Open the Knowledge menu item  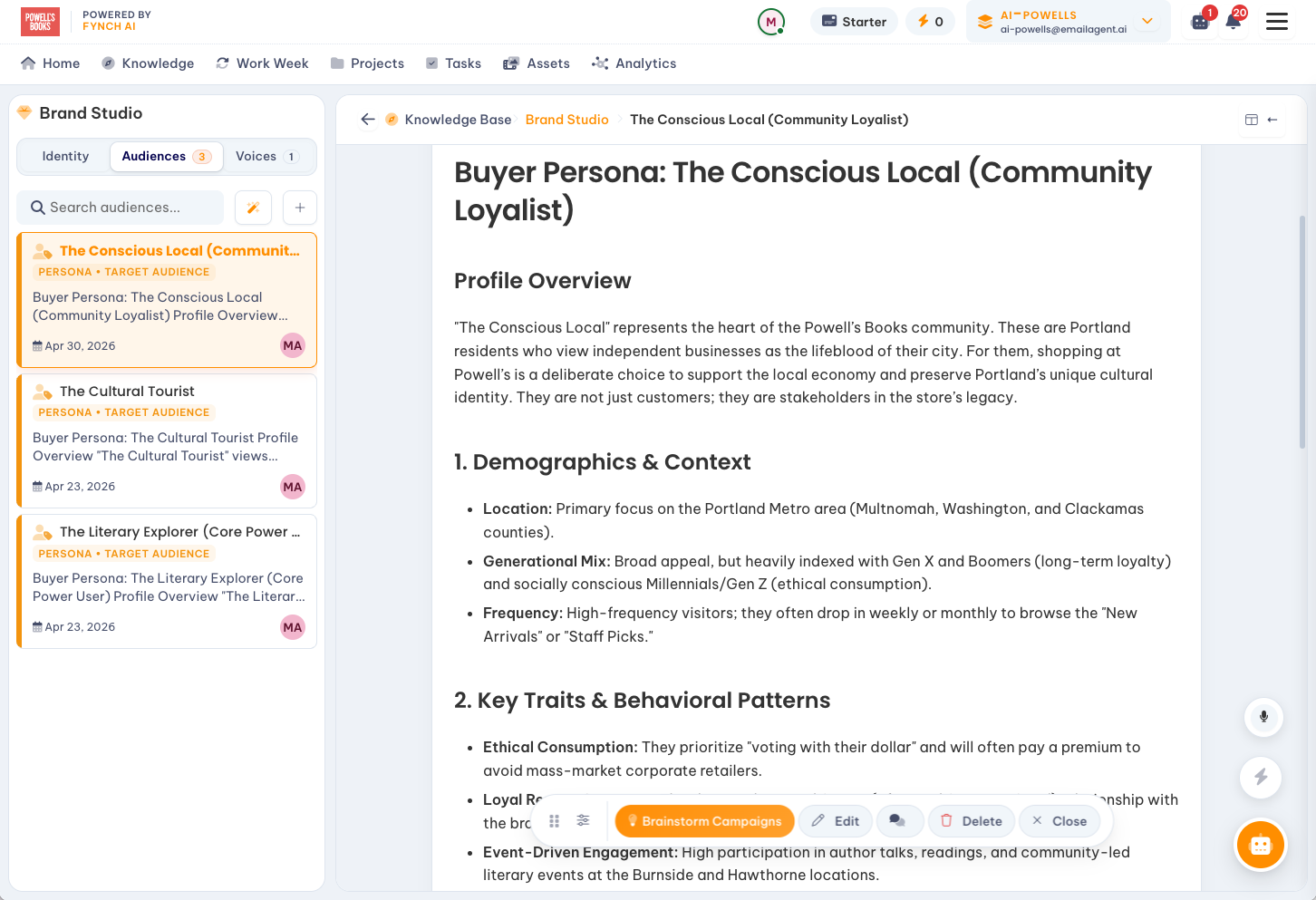148,63
